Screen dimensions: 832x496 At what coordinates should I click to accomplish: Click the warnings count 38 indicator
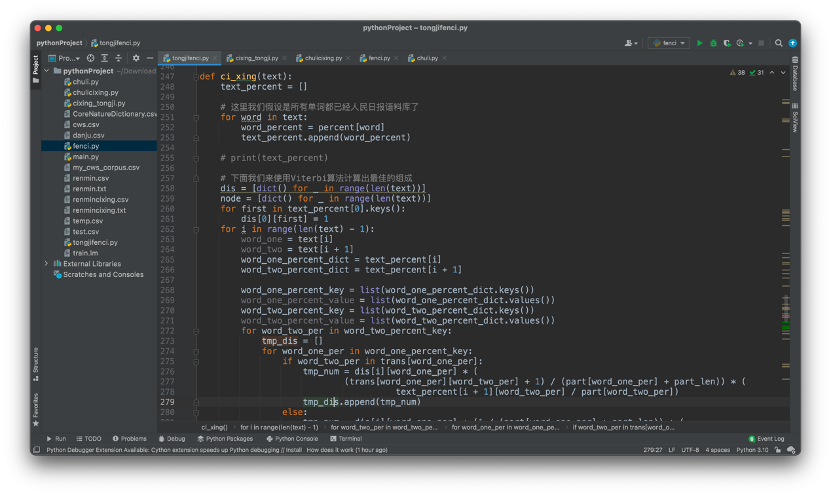[738, 73]
